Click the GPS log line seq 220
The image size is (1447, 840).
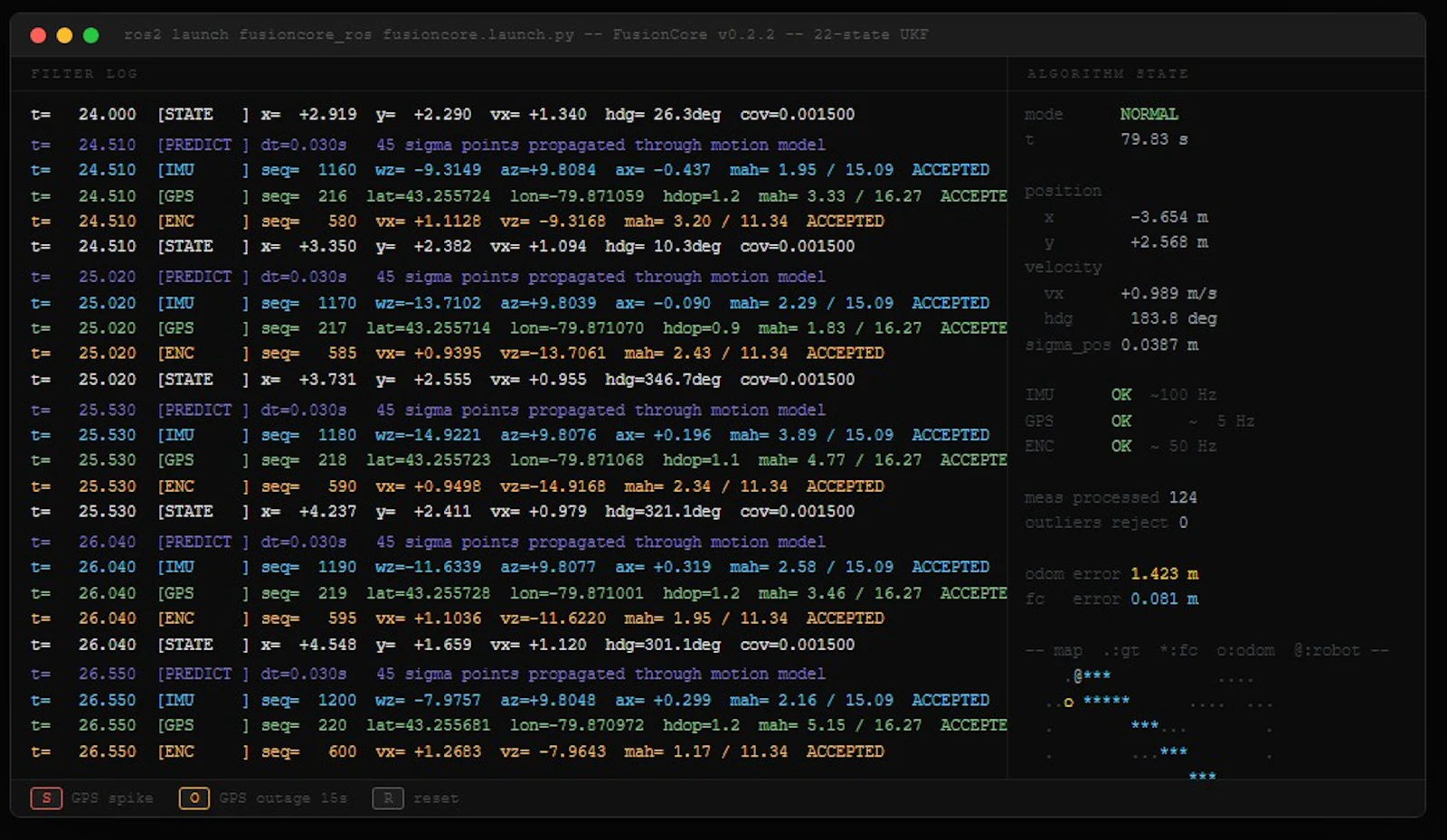coord(518,726)
